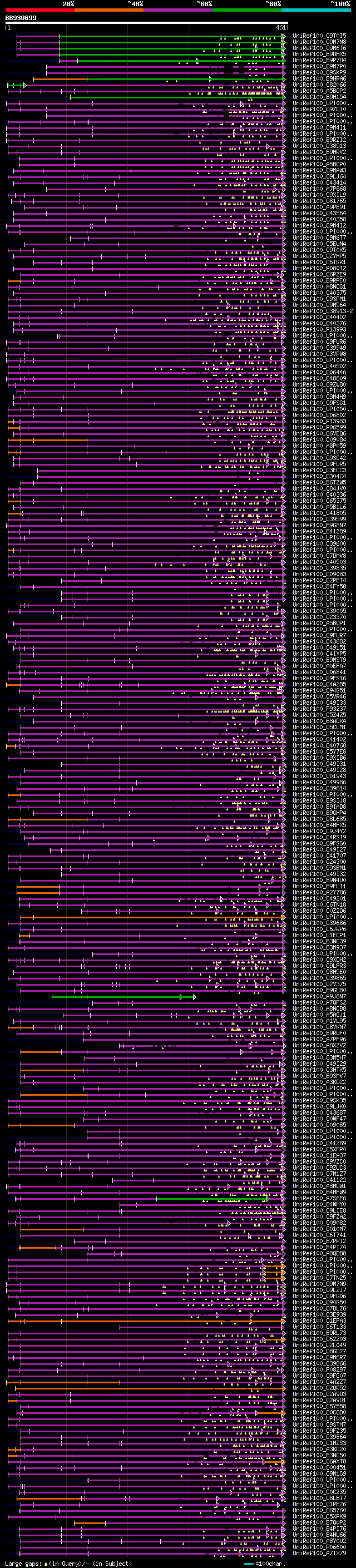Select hit UniRef100_Q9T0K5
Screen dimensions: 356x1568
[x=319, y=250]
